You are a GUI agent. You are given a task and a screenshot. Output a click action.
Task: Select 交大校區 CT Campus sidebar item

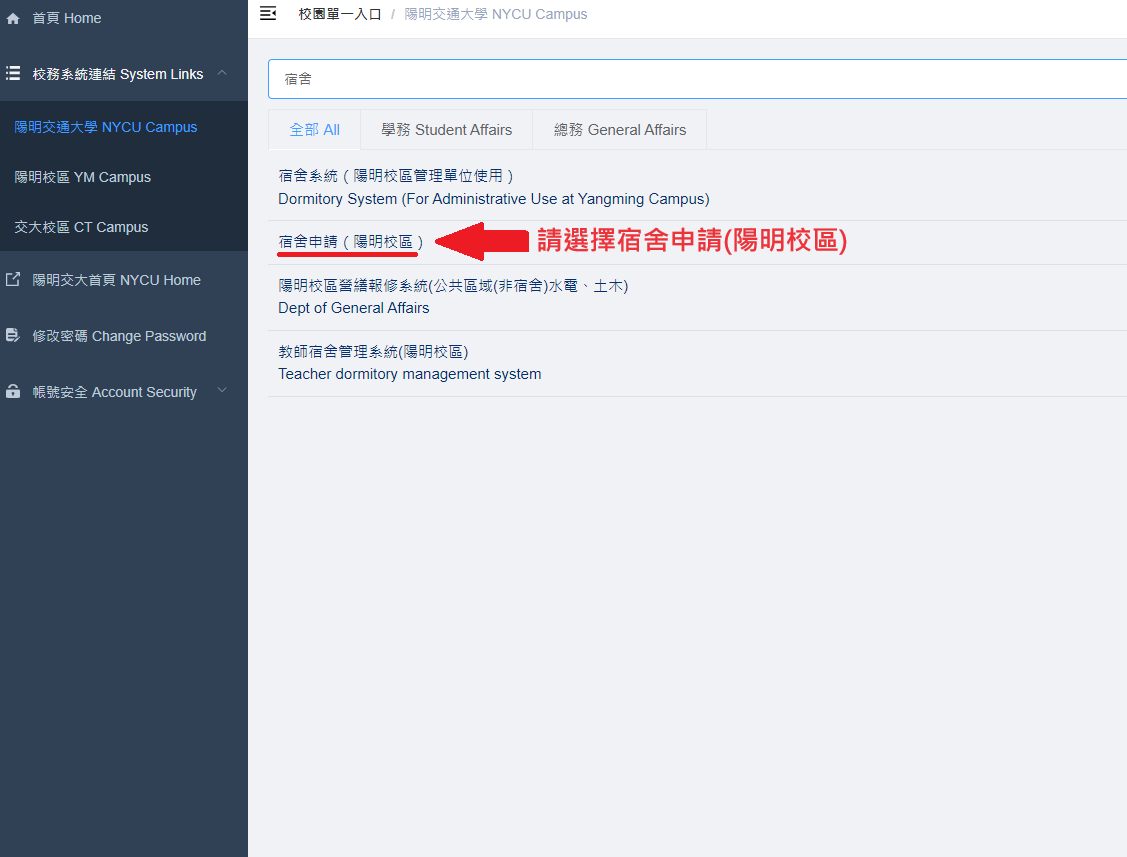pos(81,227)
